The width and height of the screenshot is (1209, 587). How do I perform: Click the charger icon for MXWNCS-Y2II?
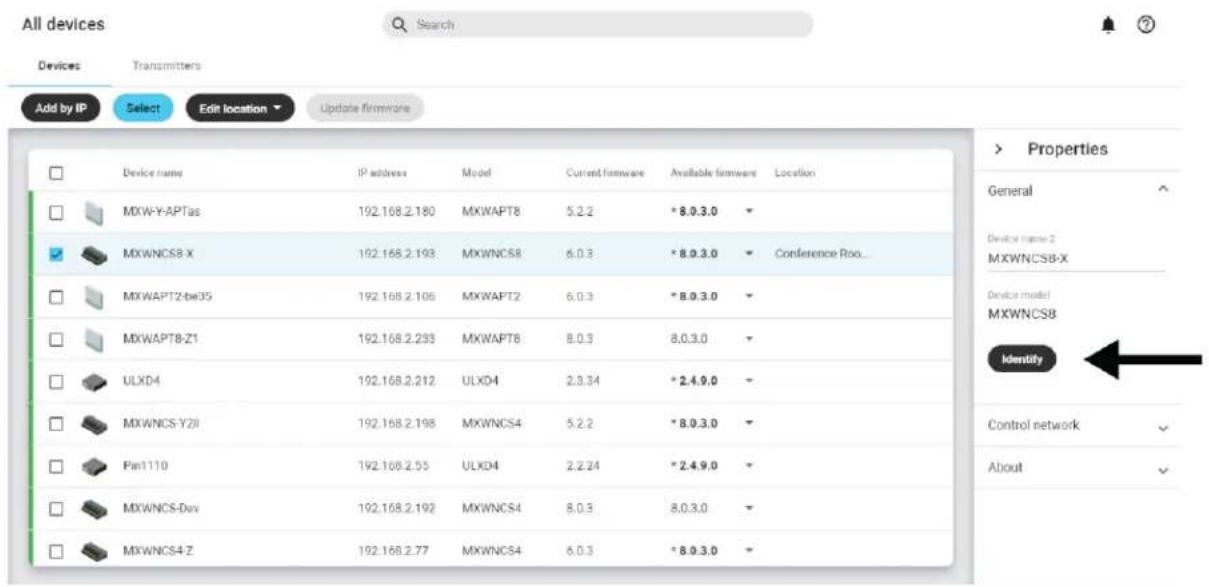click(x=93, y=424)
